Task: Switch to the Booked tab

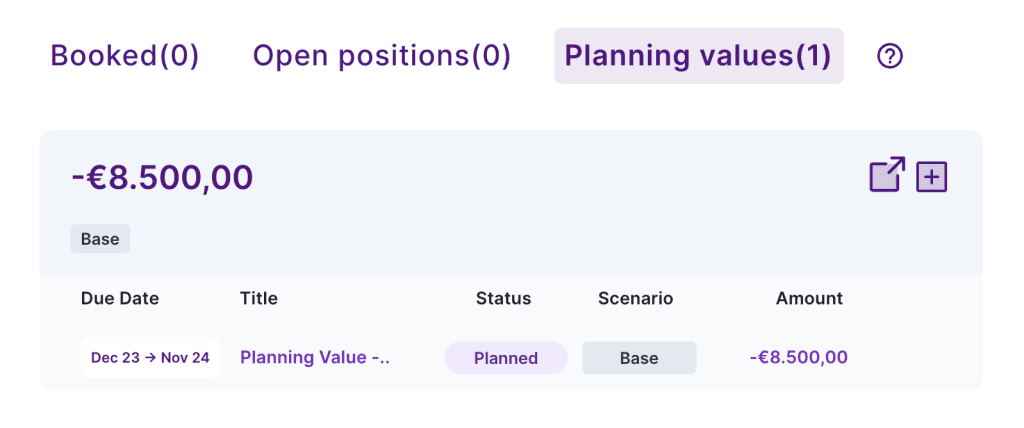Action: (x=125, y=56)
